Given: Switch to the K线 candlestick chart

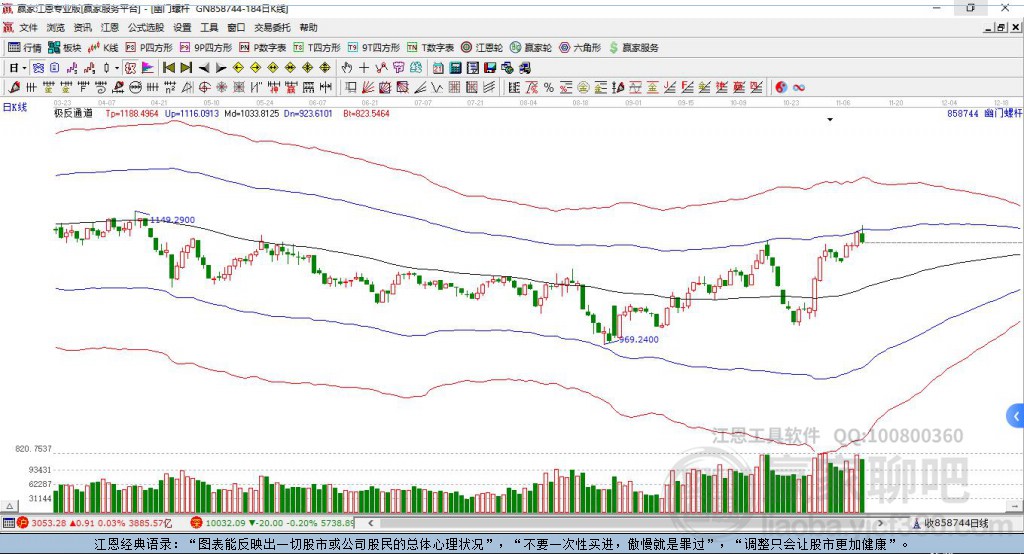Looking at the screenshot, I should (x=104, y=47).
